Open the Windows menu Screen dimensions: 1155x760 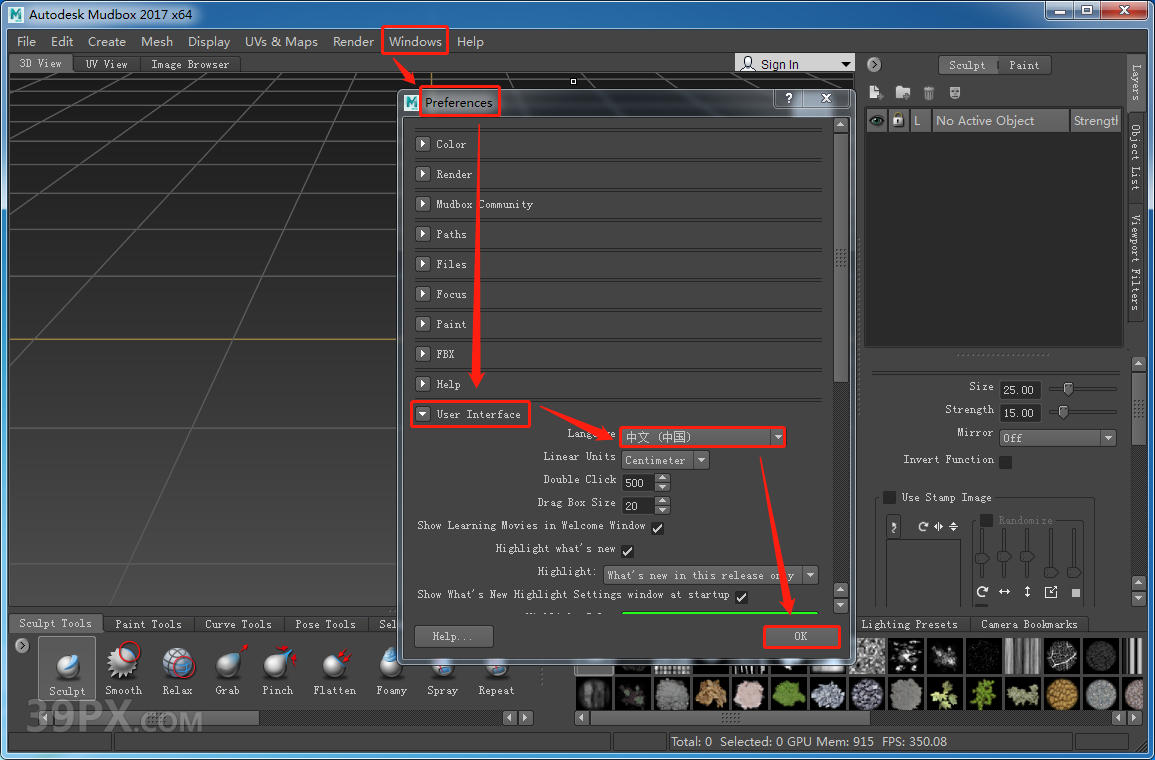414,41
